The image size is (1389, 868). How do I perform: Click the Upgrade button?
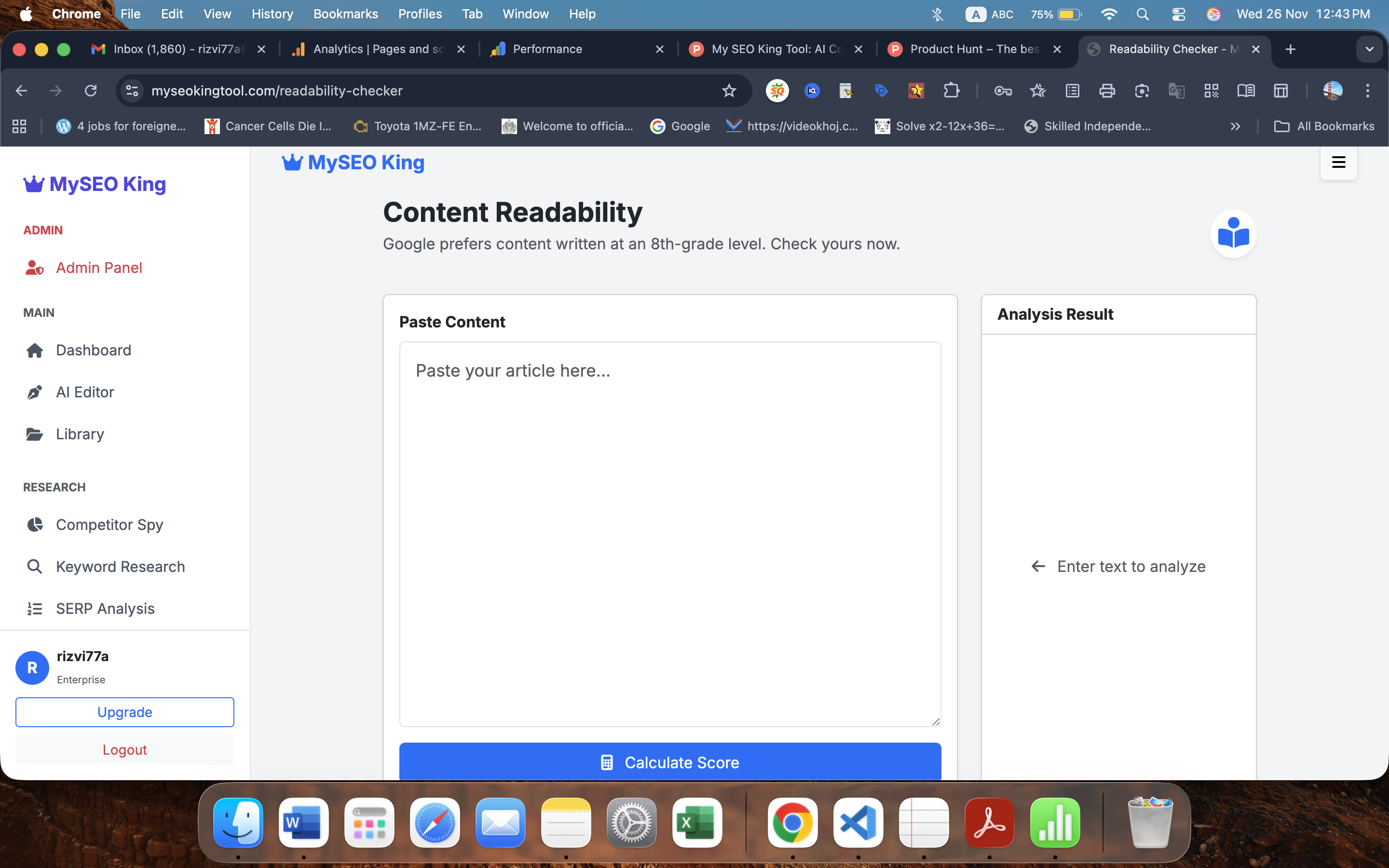click(x=124, y=712)
